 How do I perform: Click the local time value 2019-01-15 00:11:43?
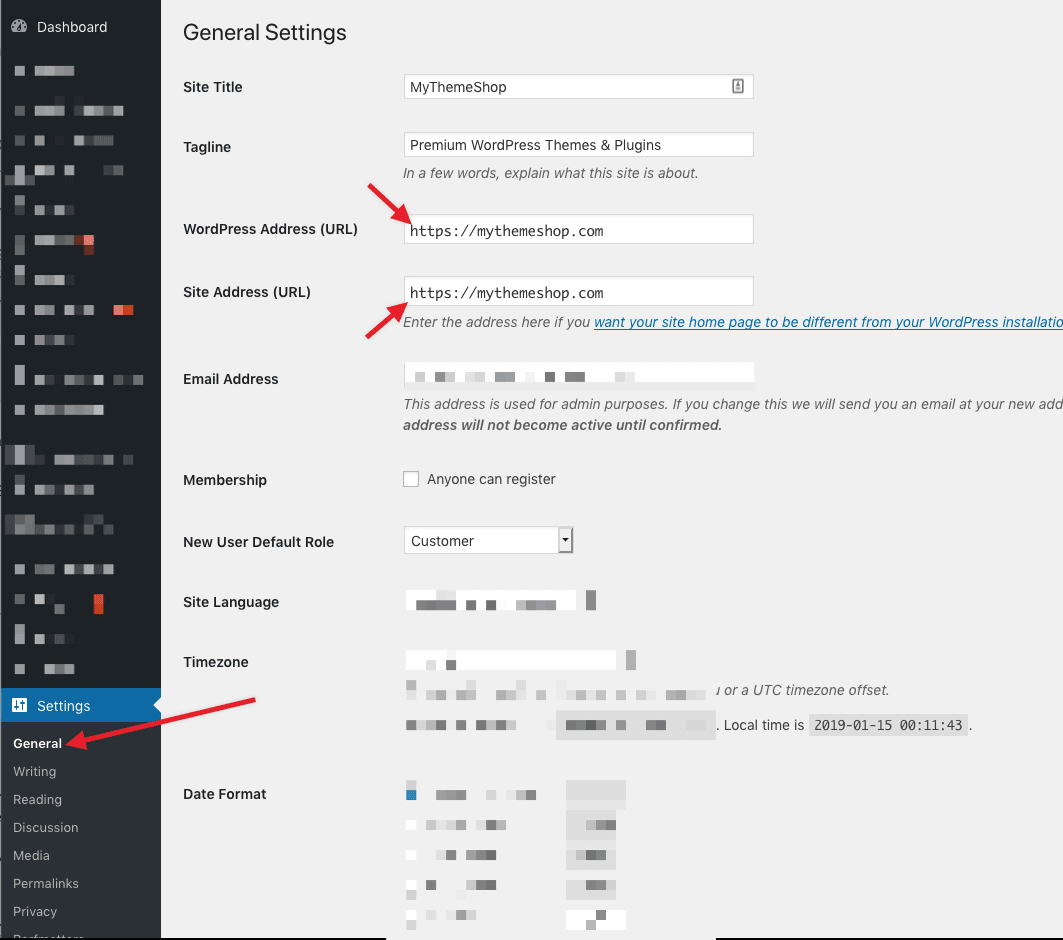click(887, 725)
